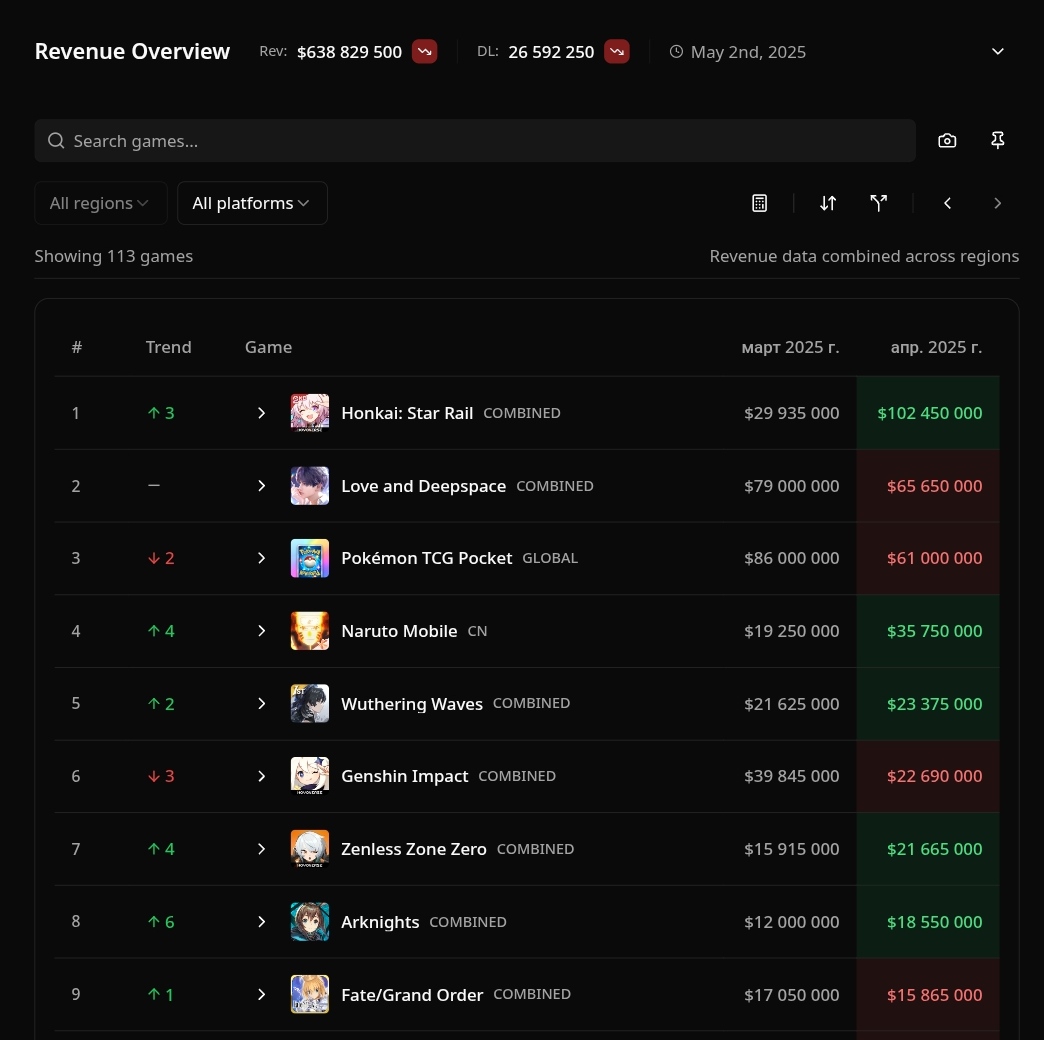Click the 26 592 250 downloads total
The height and width of the screenshot is (1040, 1044).
(551, 52)
